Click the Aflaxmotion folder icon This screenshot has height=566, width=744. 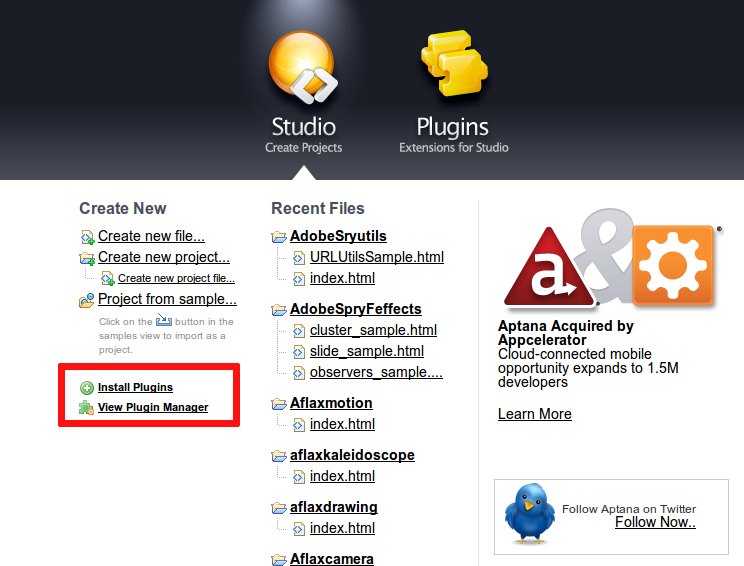coord(279,404)
